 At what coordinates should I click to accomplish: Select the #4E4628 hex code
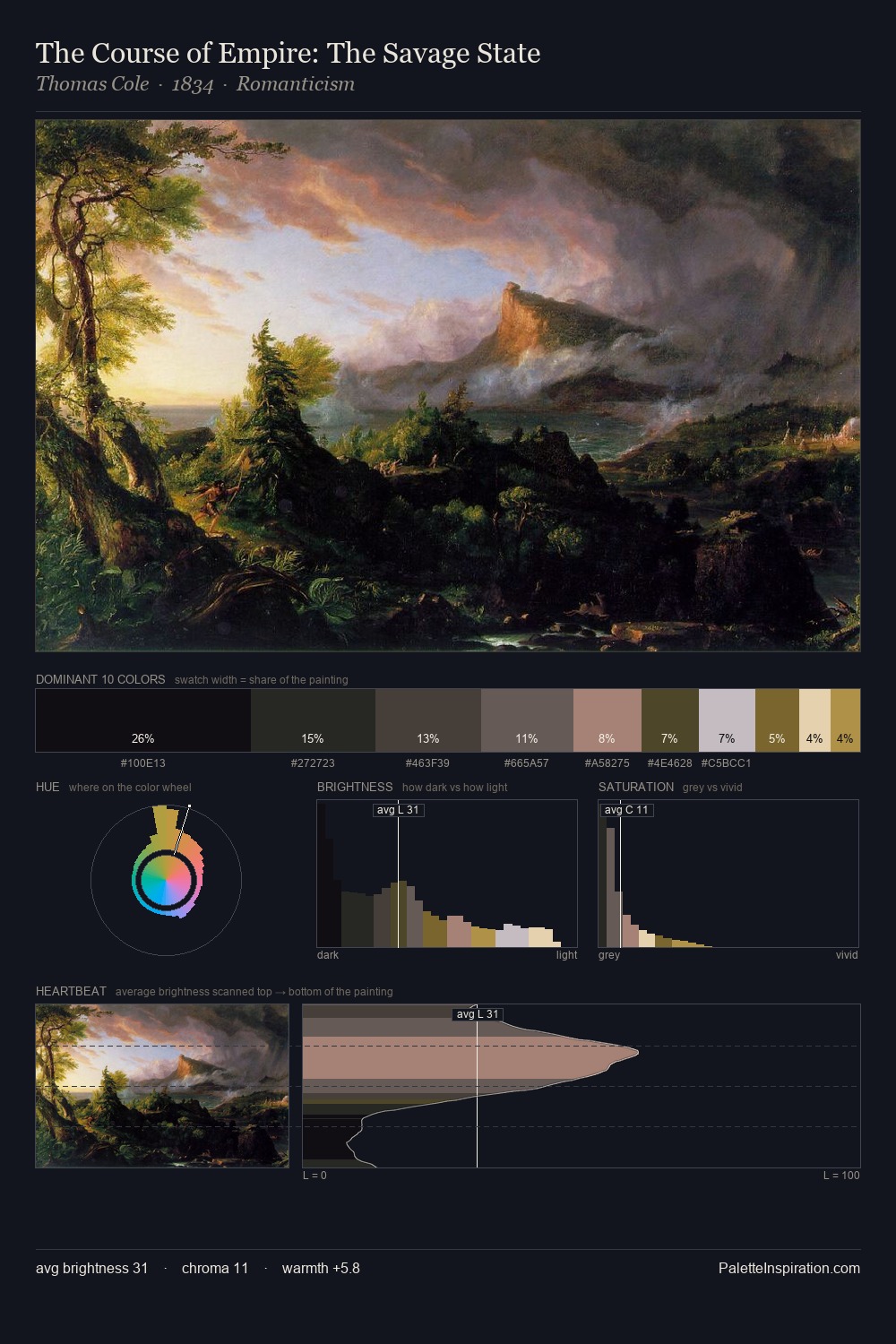click(x=669, y=763)
